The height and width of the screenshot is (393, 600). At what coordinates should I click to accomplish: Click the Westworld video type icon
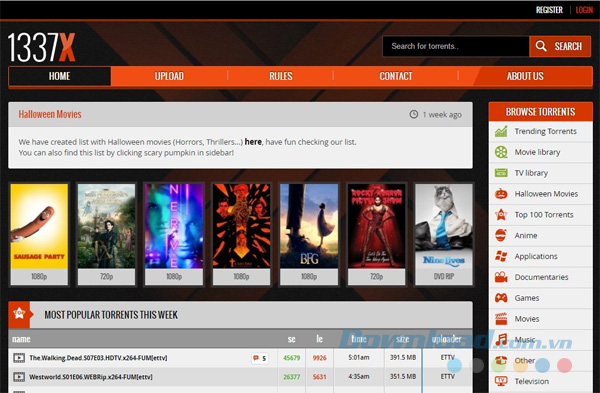coord(19,377)
